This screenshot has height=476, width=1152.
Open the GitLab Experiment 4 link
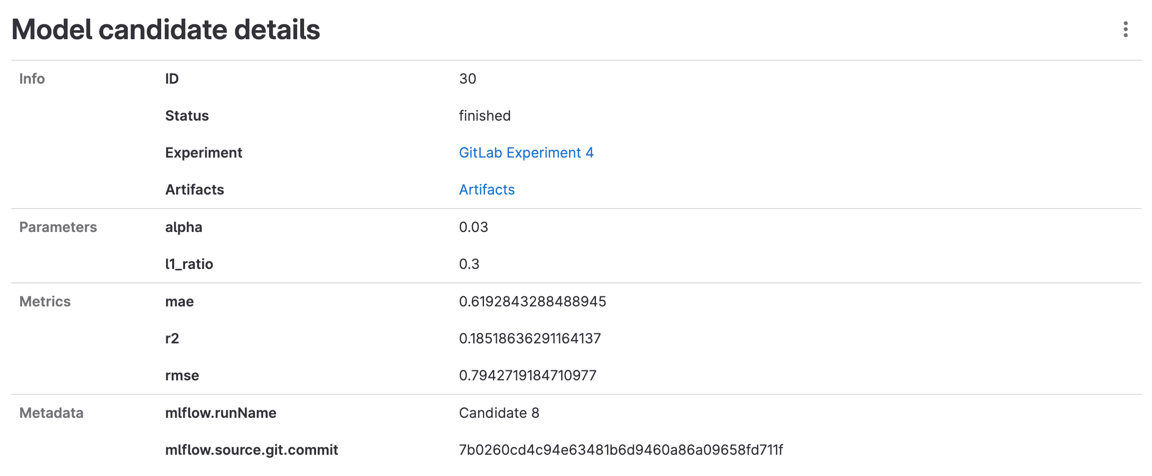[x=526, y=153]
